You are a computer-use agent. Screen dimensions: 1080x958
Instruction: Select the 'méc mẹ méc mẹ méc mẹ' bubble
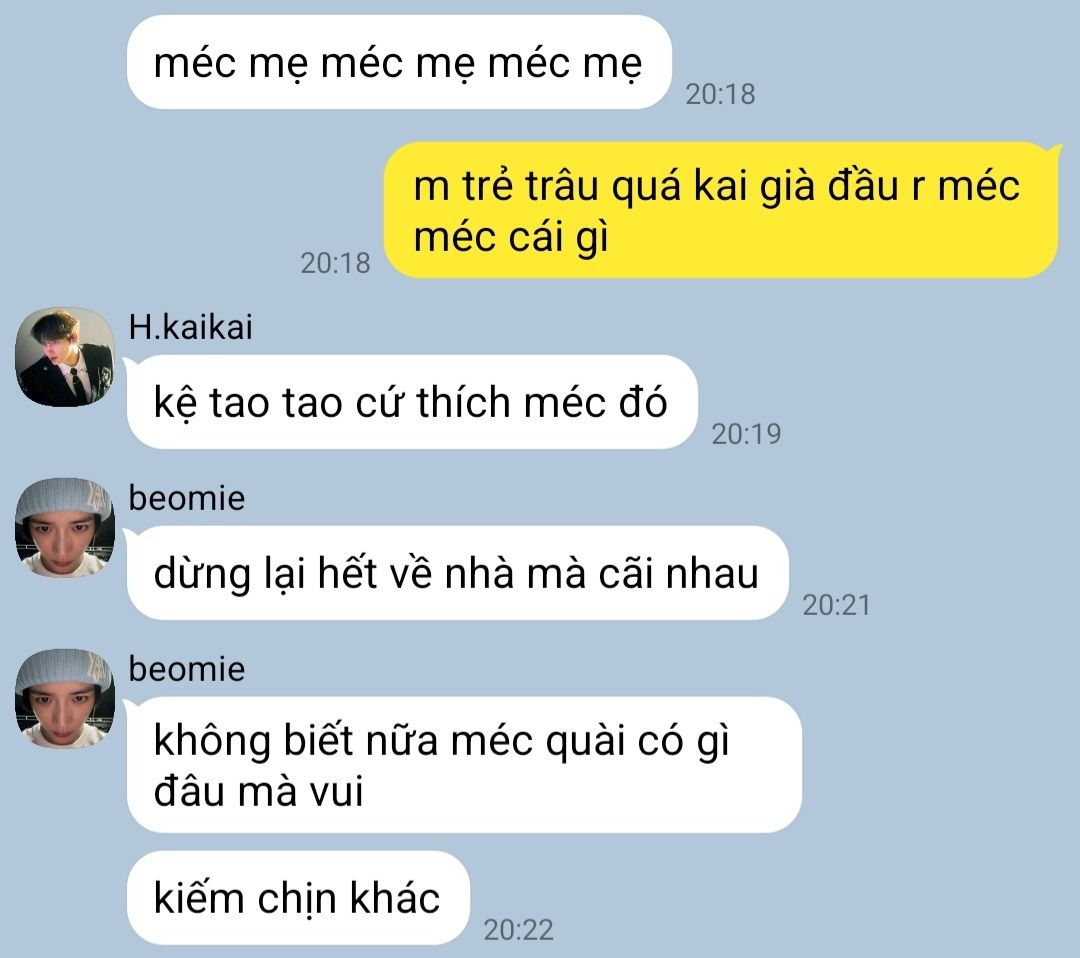point(399,62)
